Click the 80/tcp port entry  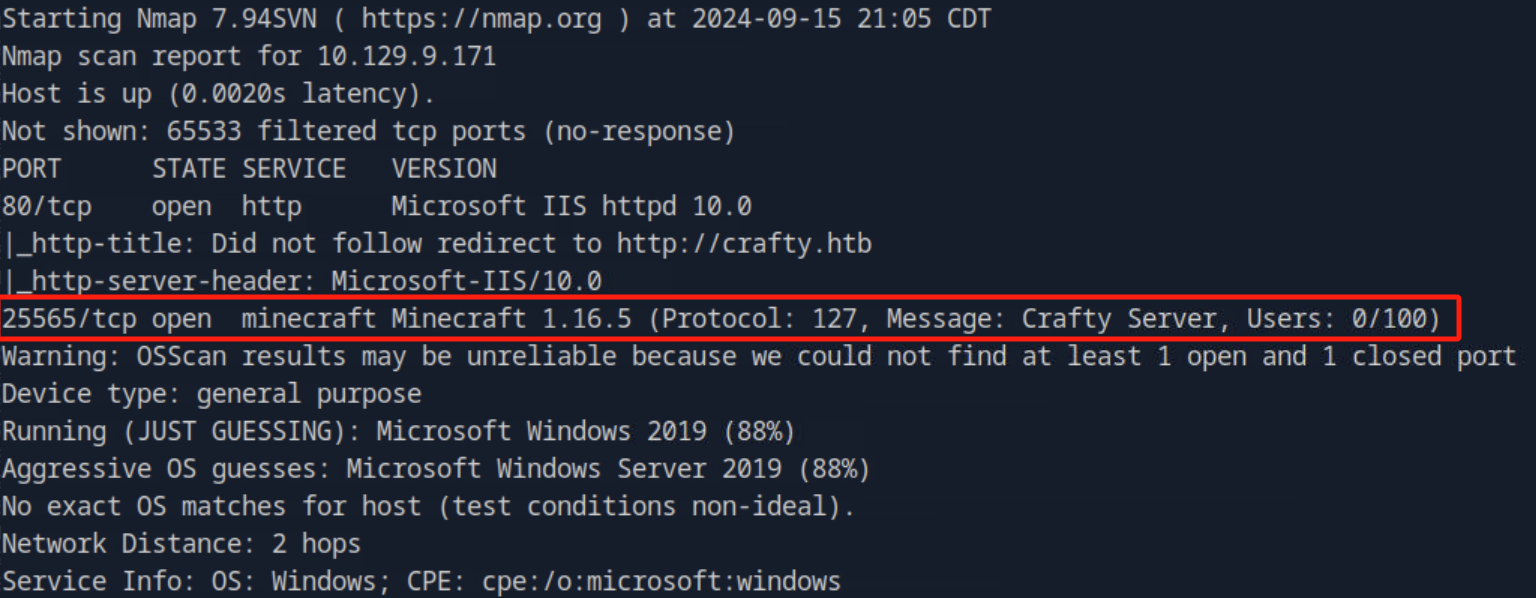[x=46, y=207]
